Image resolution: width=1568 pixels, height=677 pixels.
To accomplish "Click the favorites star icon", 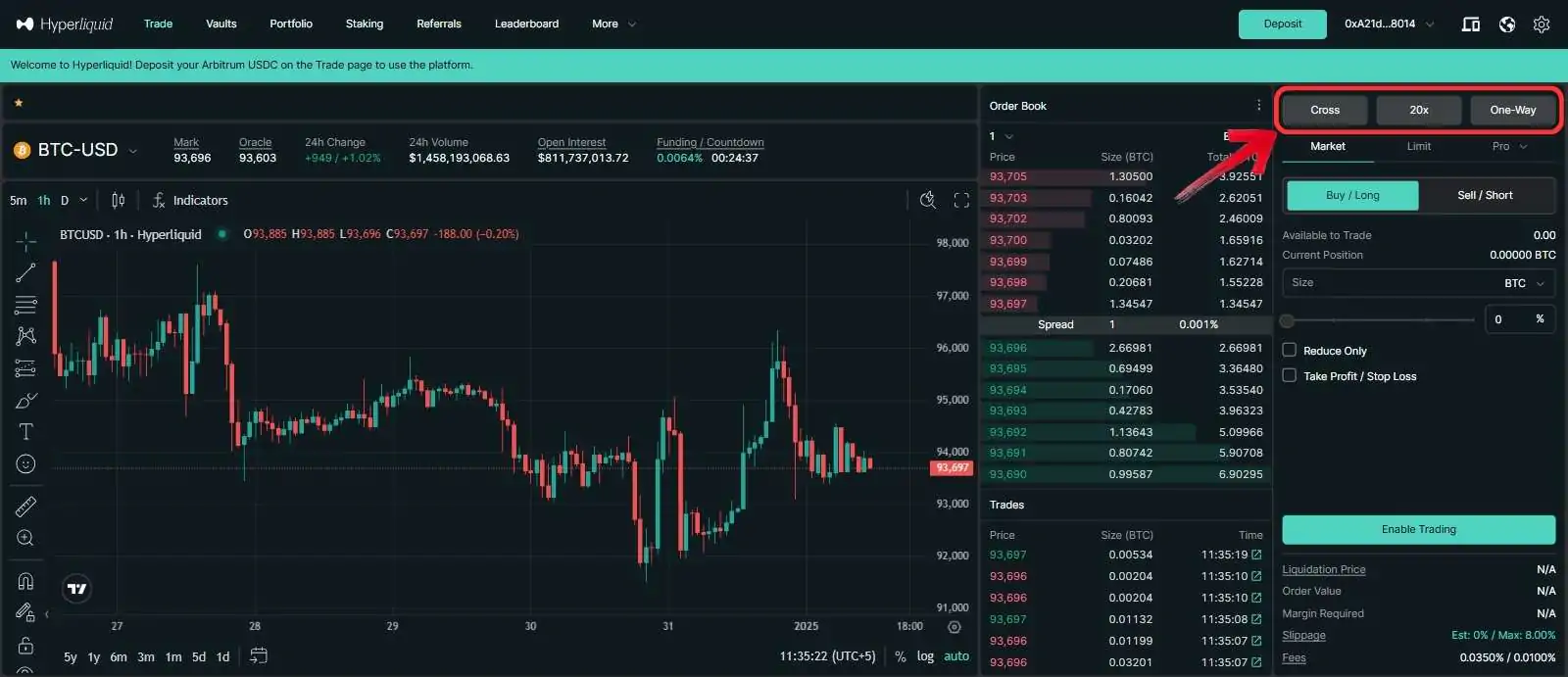I will (19, 102).
